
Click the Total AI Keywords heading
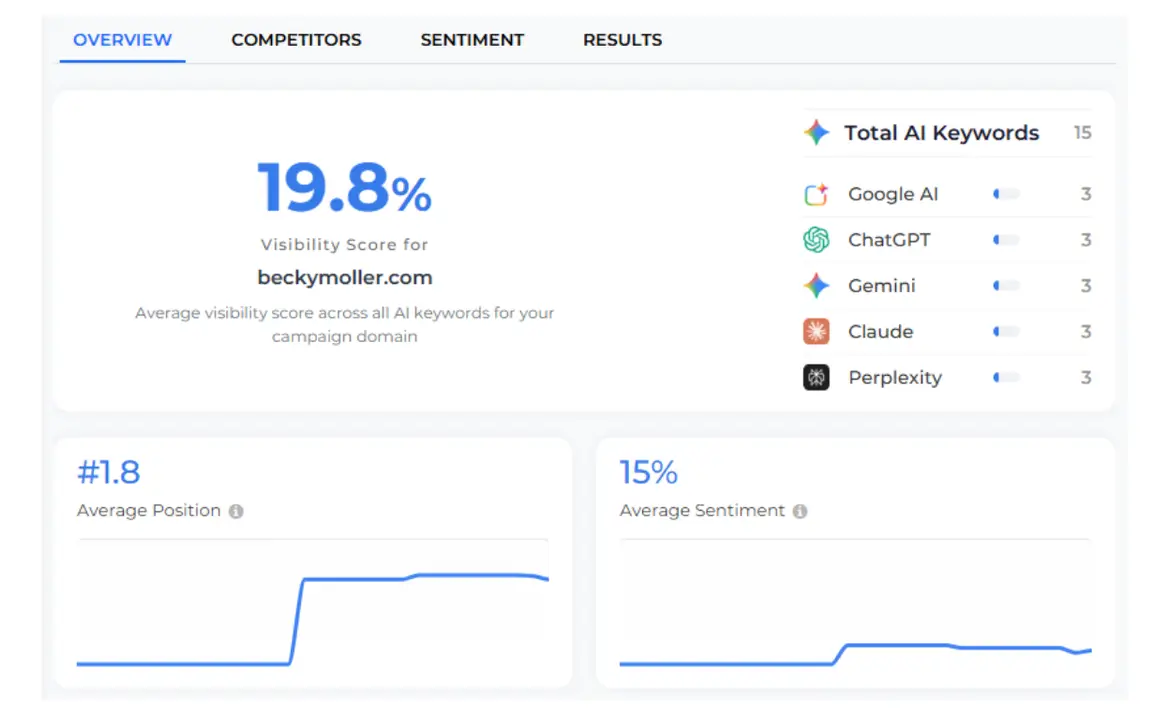tap(941, 132)
